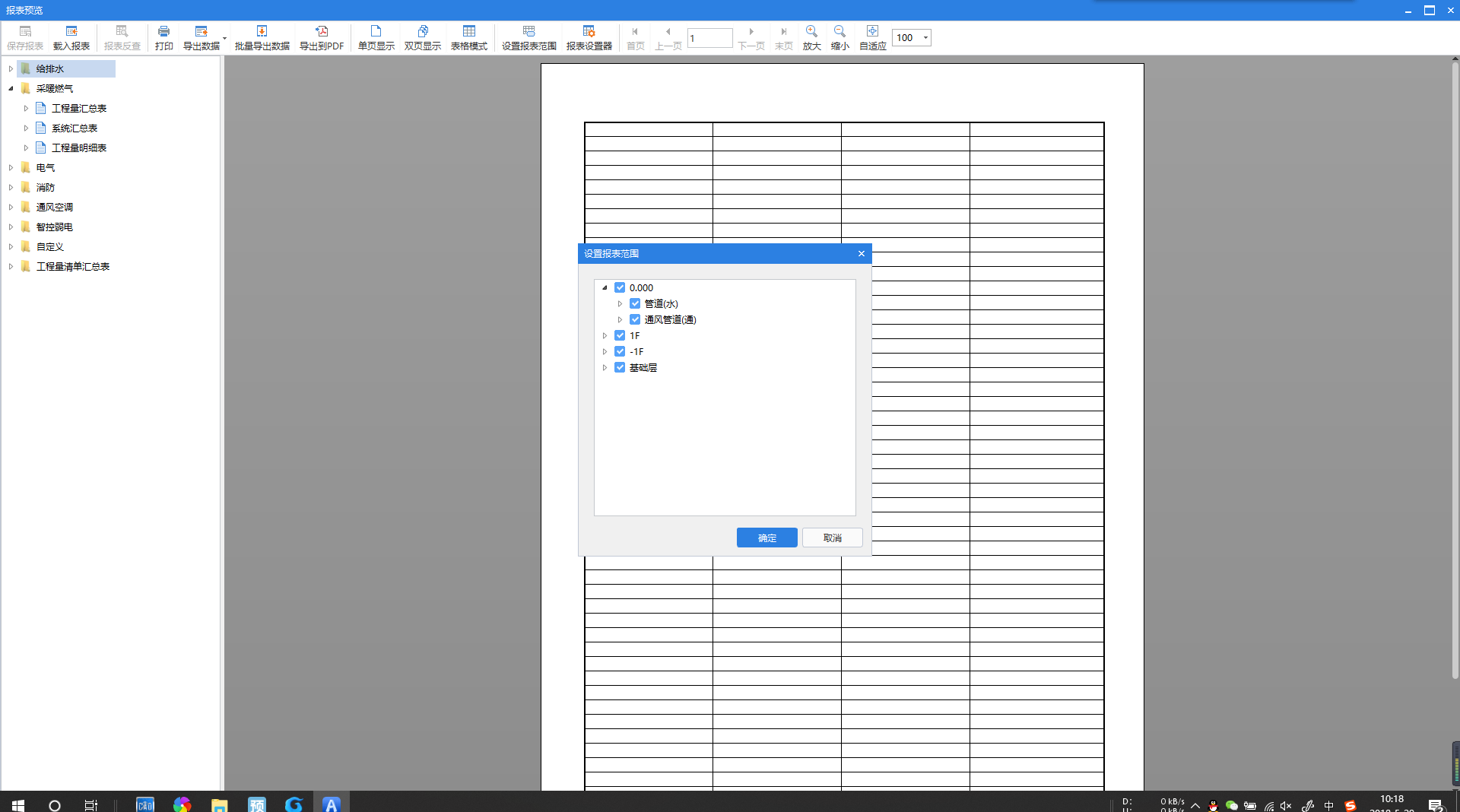Uncheck the 管道(水) checkbox
Screen dimensions: 1460x812
click(635, 303)
